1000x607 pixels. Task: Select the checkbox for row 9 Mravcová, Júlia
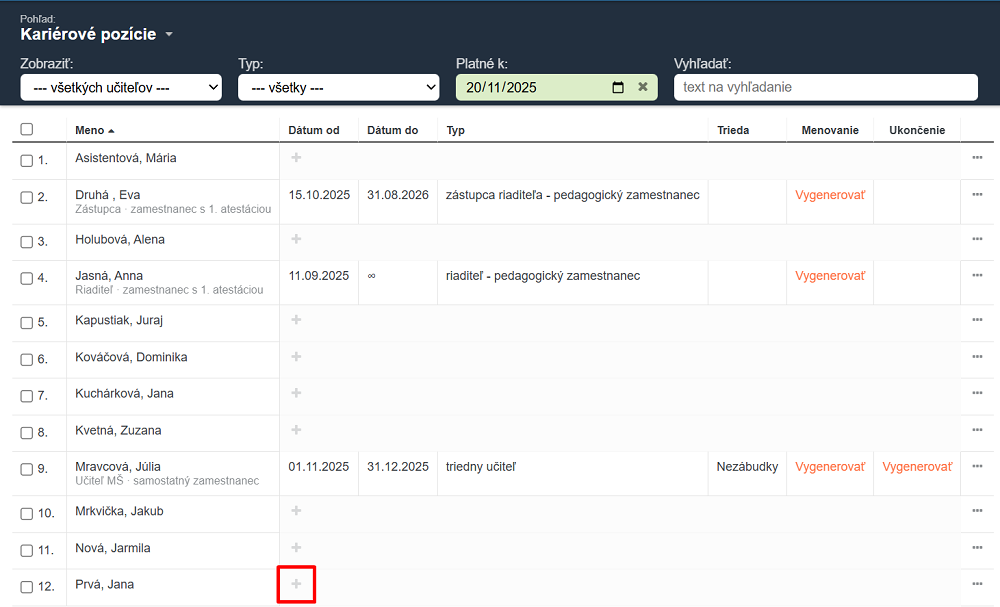tap(27, 470)
